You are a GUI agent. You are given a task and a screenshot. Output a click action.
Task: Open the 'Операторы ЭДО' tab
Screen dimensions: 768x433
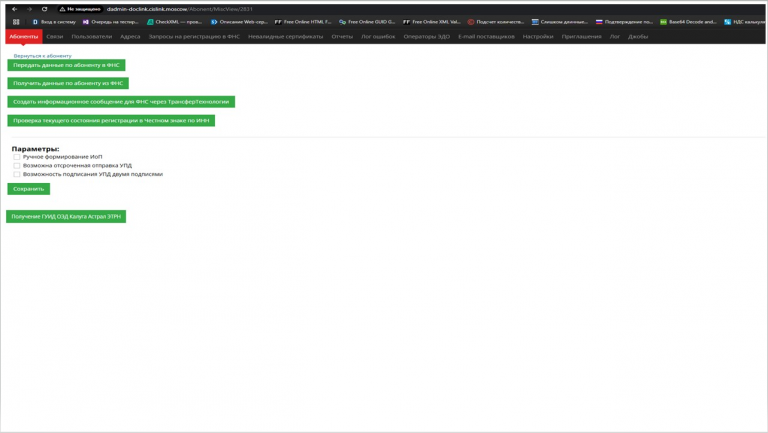(x=427, y=36)
